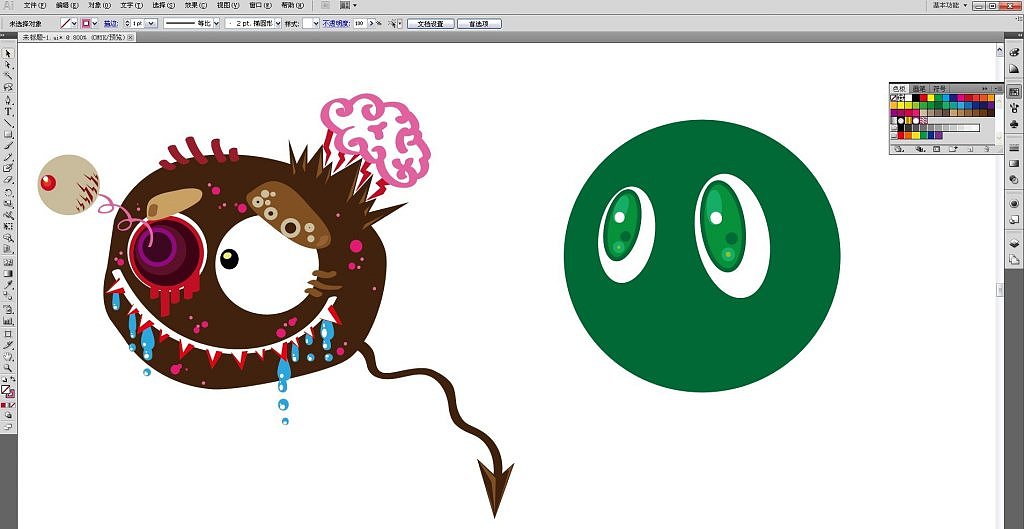
Task: Open the 选择 (Select) menu
Action: (x=163, y=5)
